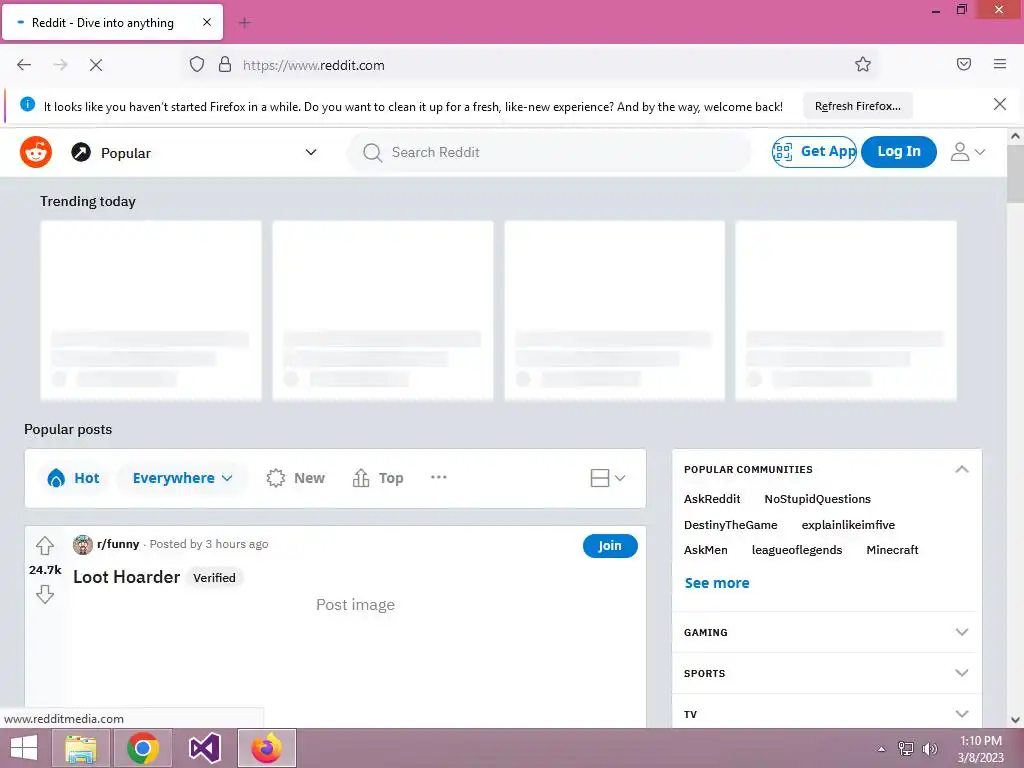
Task: Sort posts by Top
Action: 378,478
